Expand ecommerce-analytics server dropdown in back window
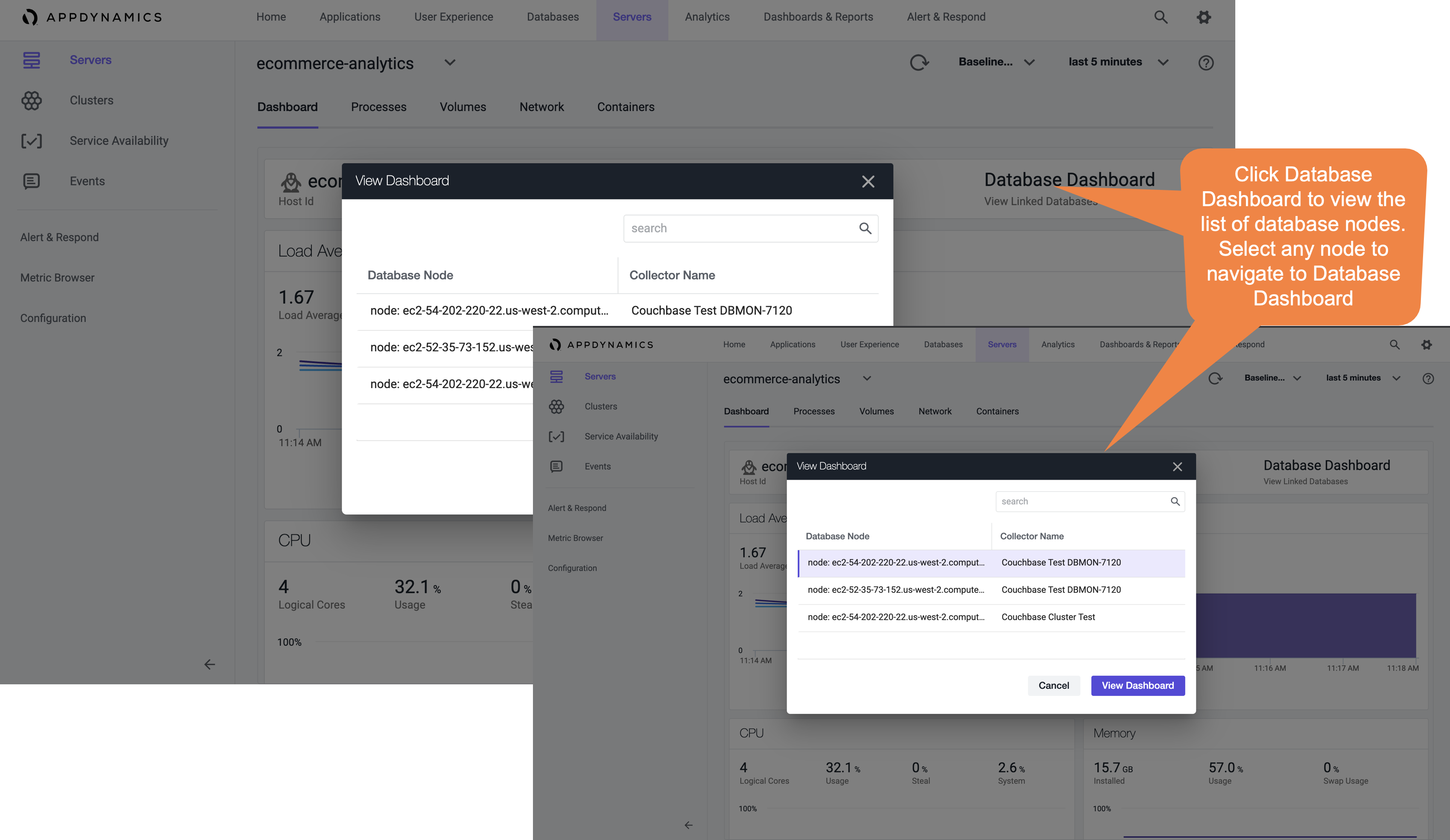The width and height of the screenshot is (1450, 840). [450, 62]
